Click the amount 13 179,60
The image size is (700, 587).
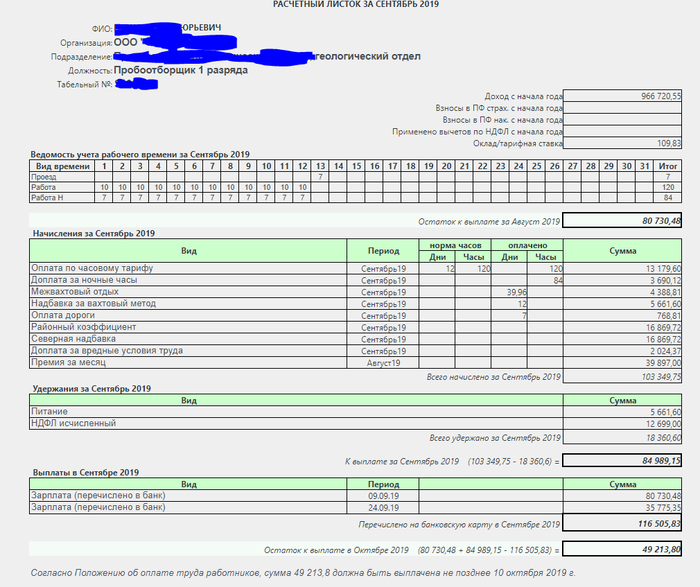click(663, 269)
